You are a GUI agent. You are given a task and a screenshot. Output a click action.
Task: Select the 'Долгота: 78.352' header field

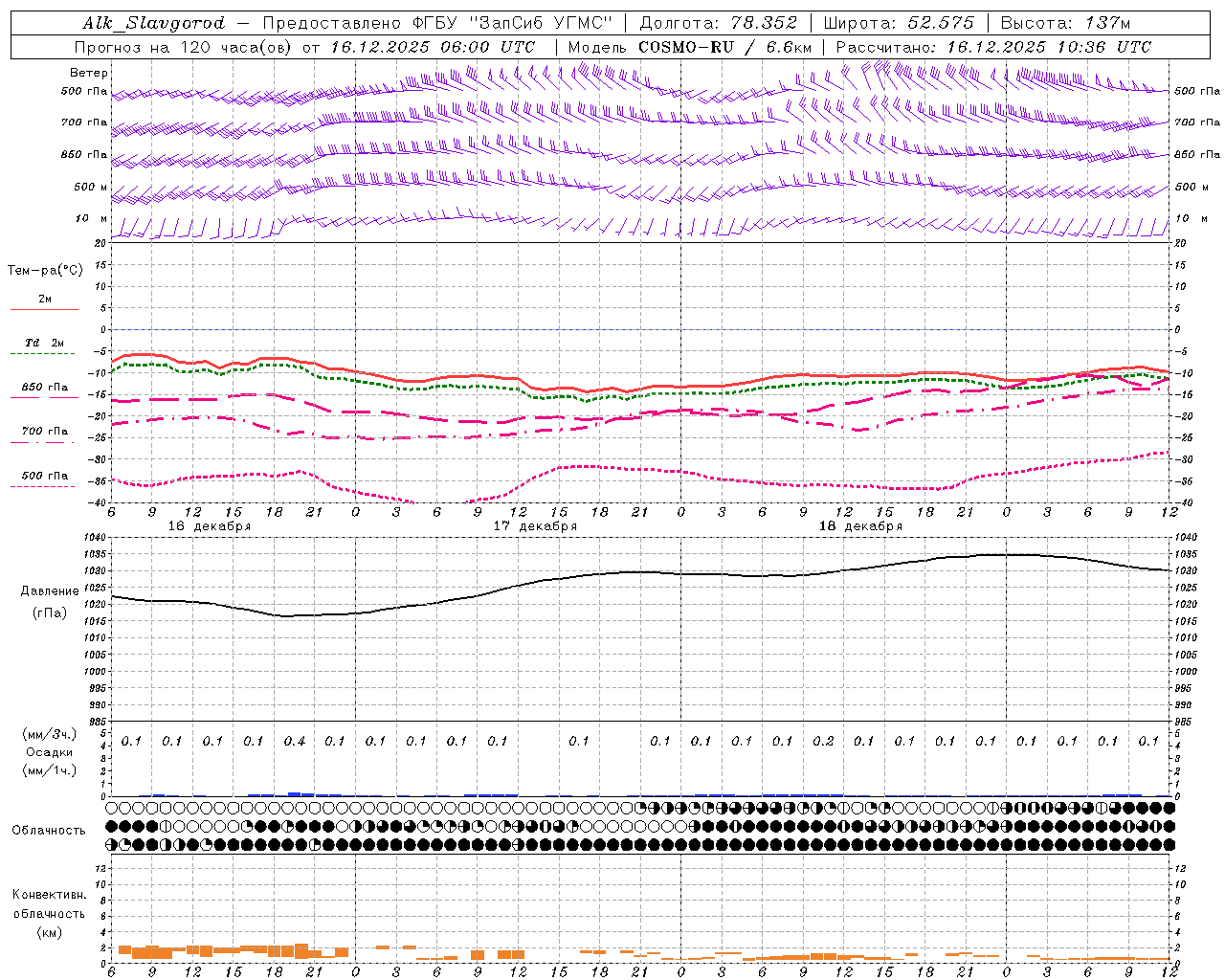pos(718,23)
